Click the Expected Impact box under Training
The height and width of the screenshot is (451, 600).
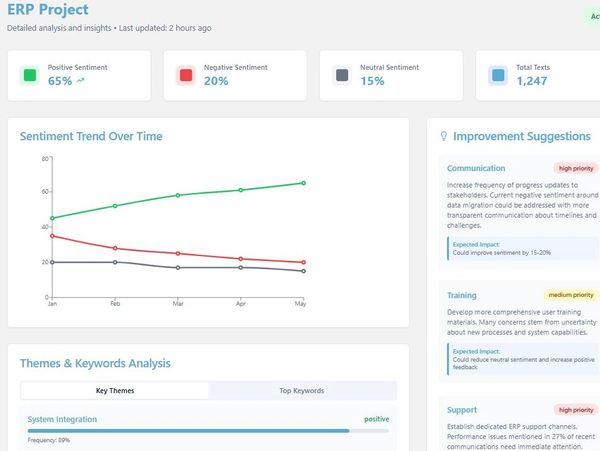[522, 359]
